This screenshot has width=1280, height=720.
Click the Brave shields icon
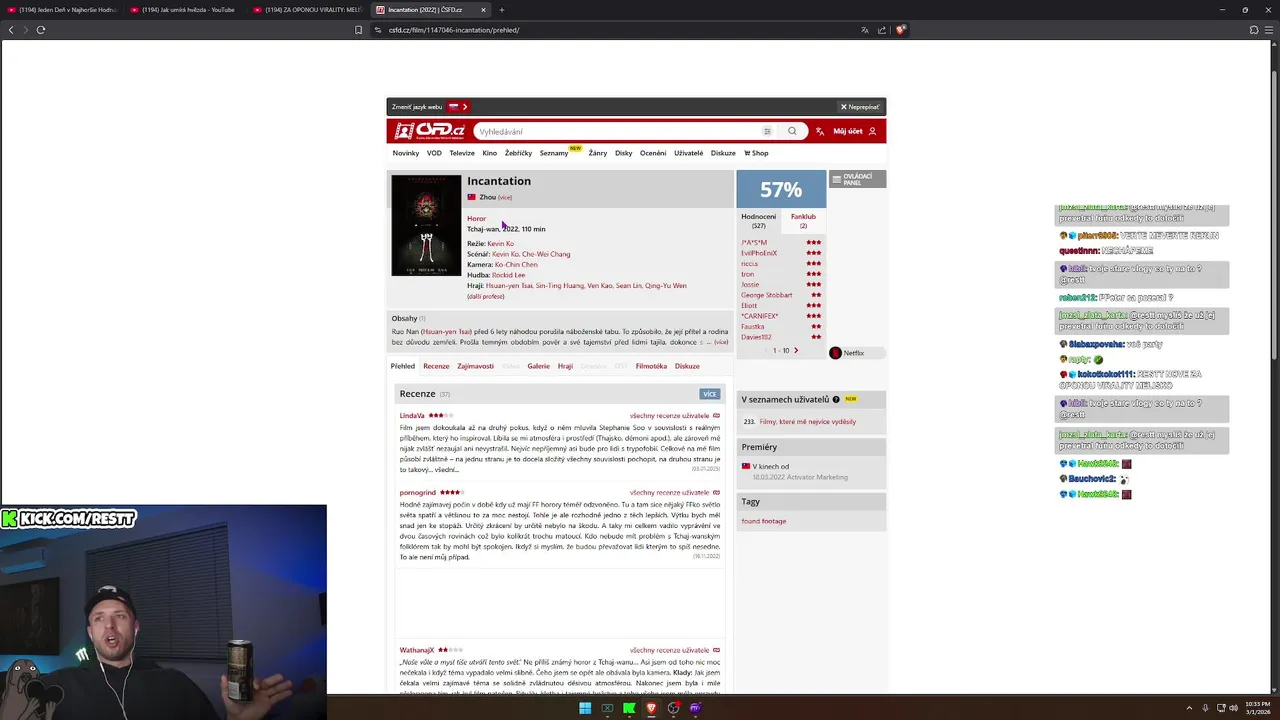pyautogui.click(x=900, y=30)
